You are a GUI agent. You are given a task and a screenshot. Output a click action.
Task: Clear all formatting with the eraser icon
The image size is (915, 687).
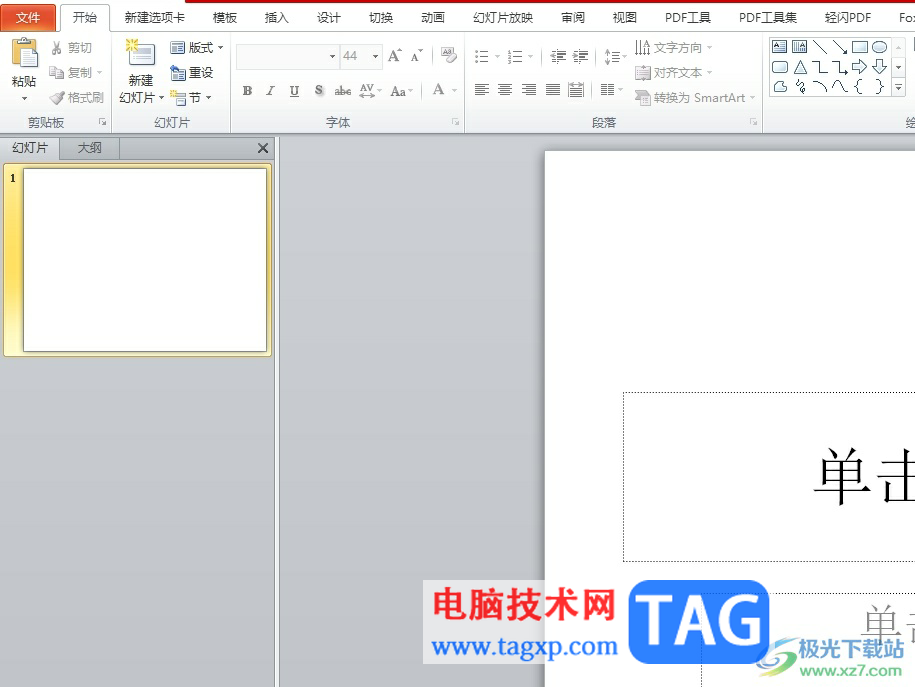pos(448,55)
